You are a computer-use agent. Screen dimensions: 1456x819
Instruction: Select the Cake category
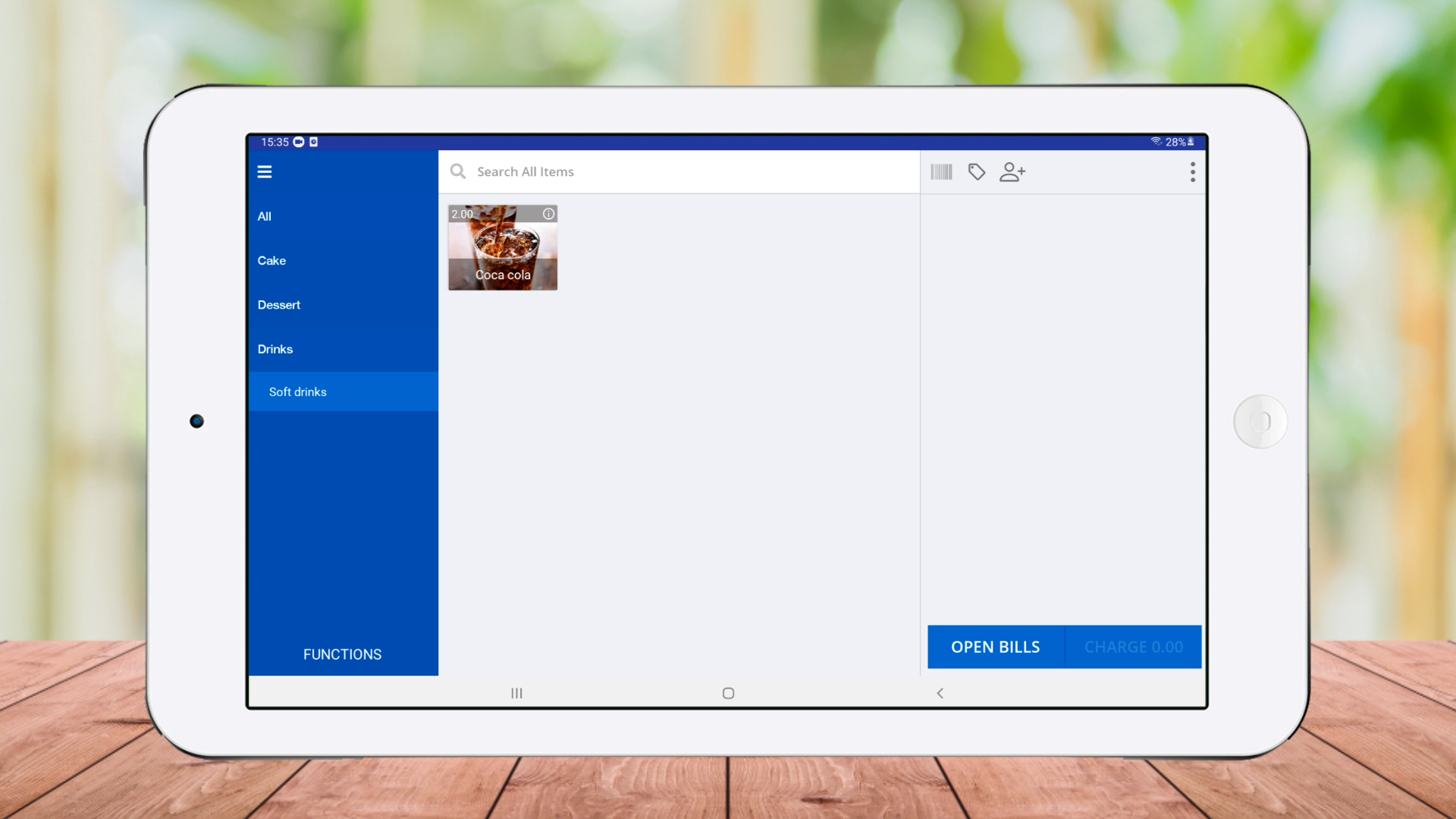(x=271, y=261)
